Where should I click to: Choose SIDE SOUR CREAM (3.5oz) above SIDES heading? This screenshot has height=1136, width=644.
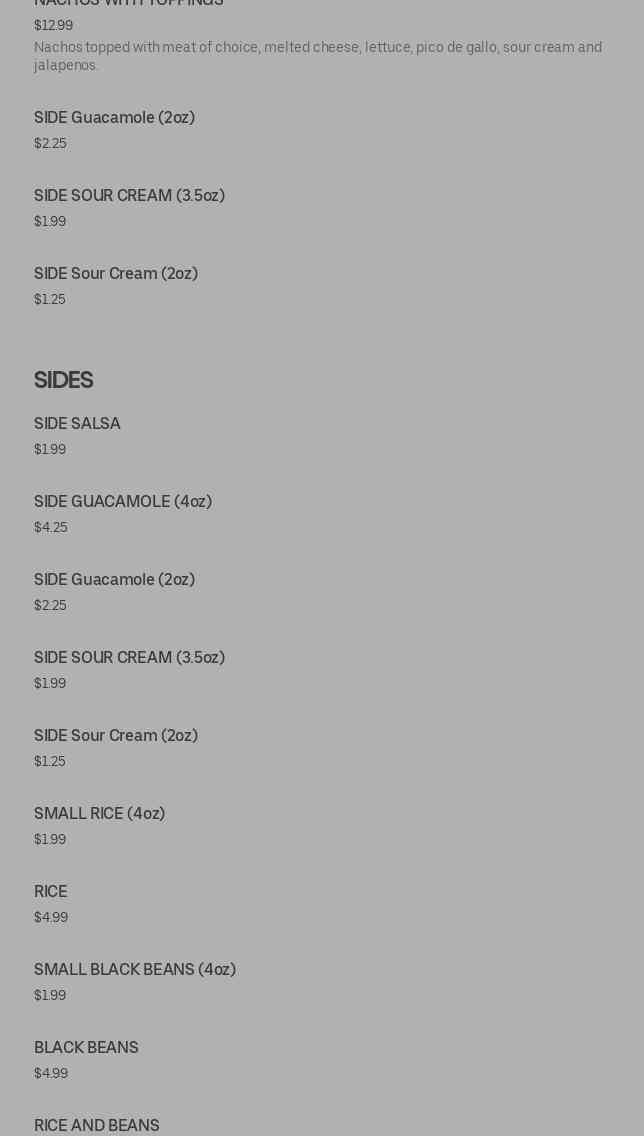(129, 196)
